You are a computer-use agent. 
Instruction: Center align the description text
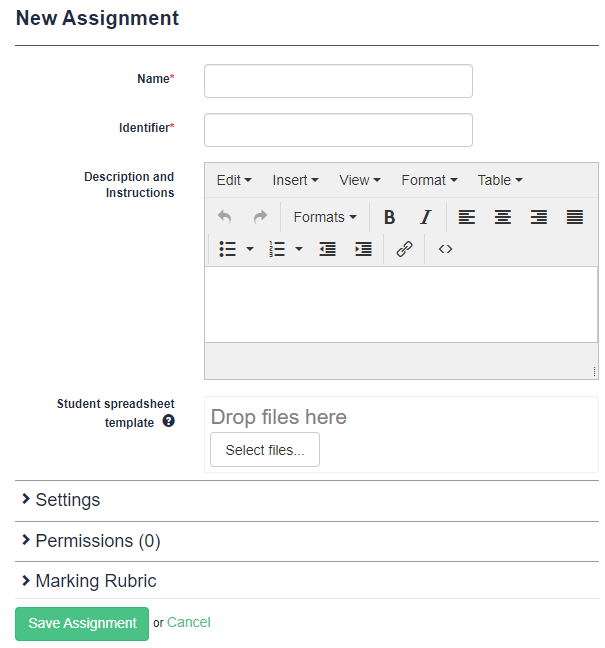click(503, 217)
